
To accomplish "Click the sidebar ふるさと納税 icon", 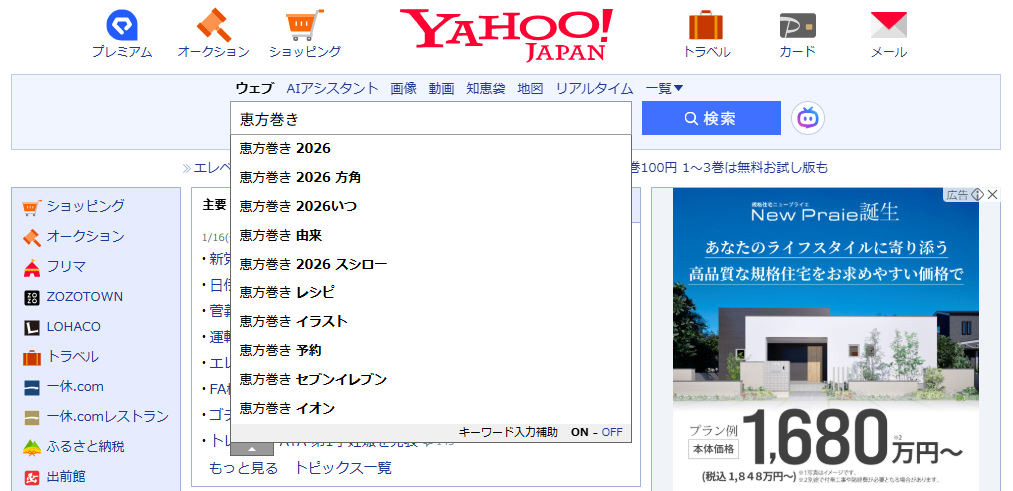I will [32, 447].
